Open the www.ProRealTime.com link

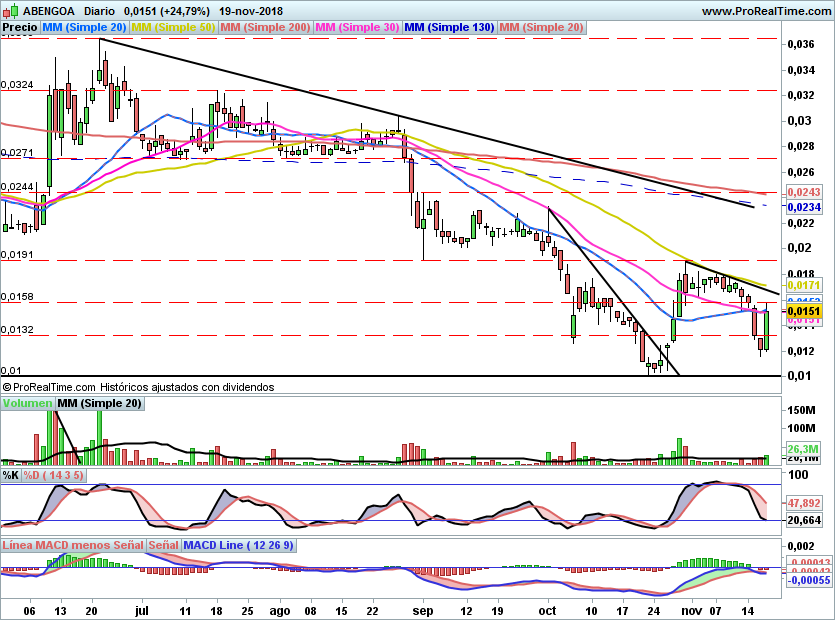coord(765,10)
